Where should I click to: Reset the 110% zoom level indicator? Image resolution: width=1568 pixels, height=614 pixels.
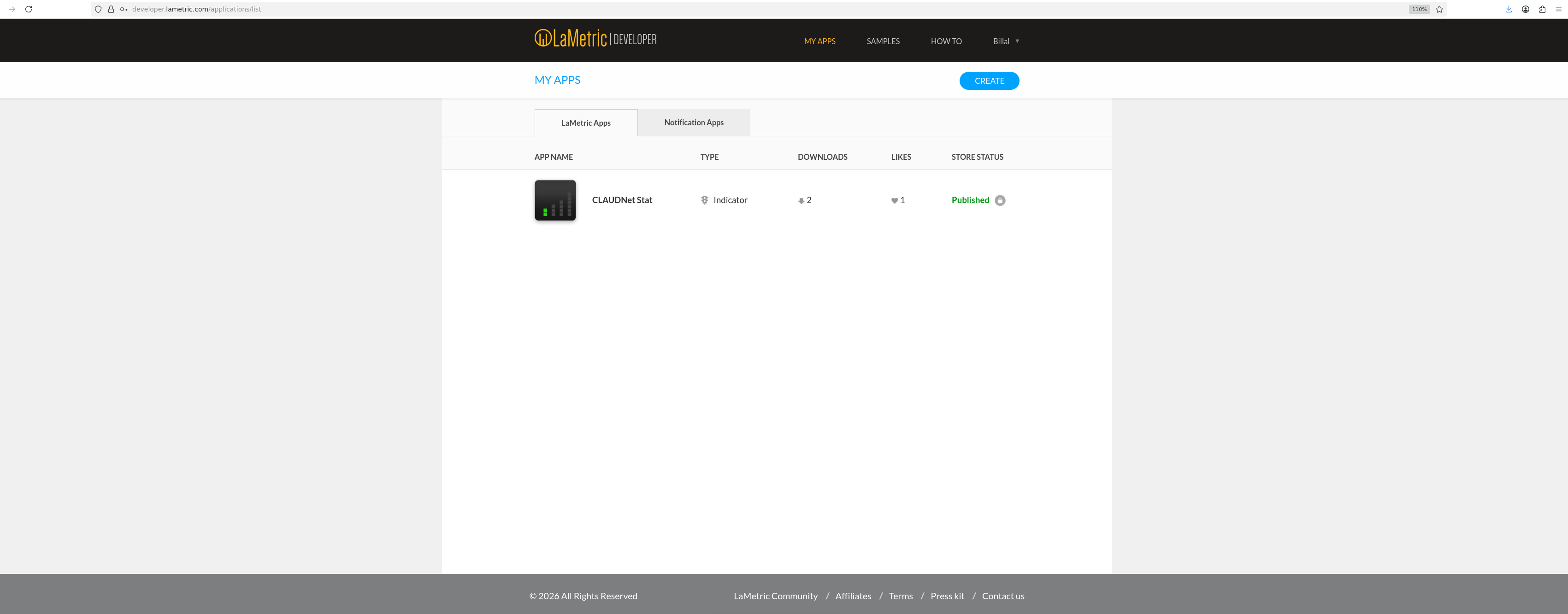(1419, 9)
